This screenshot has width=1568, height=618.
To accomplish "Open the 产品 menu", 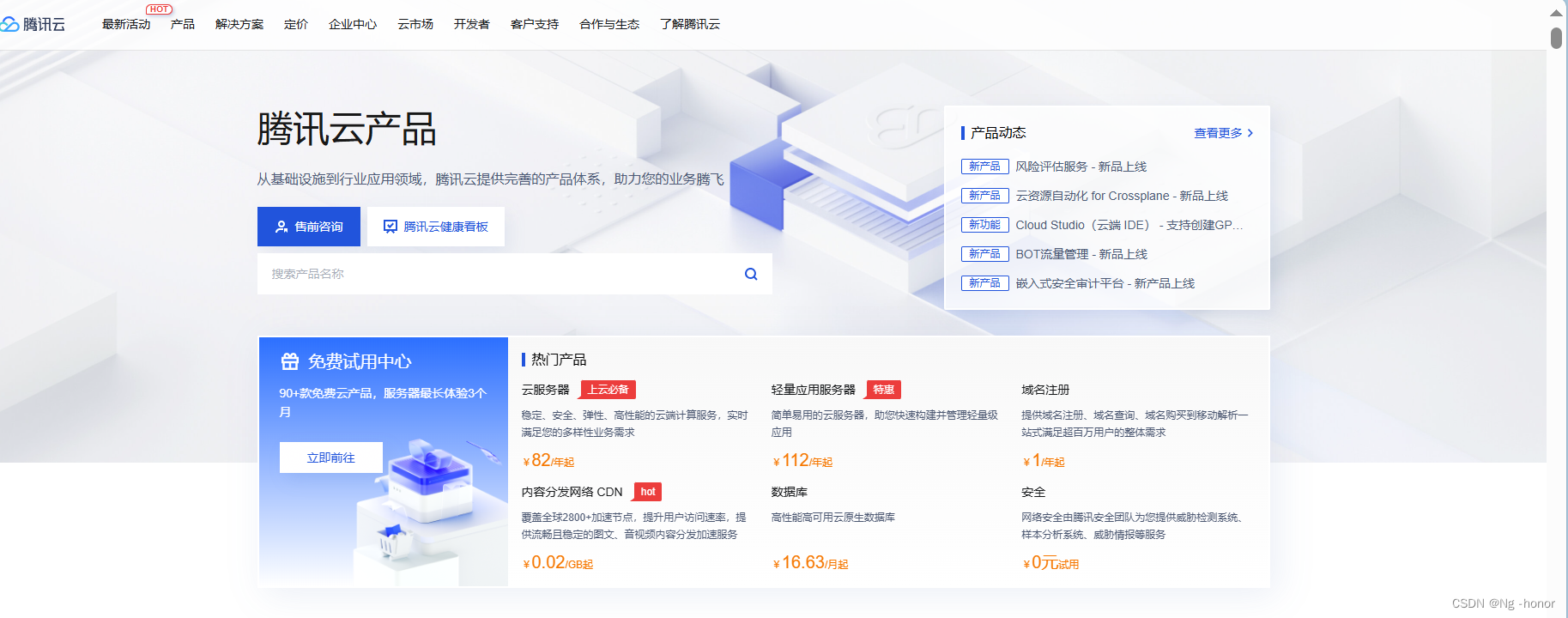I will tap(183, 24).
